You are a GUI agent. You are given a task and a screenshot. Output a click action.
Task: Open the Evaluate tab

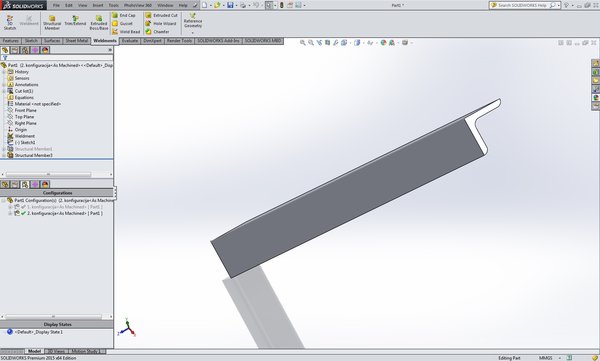point(130,41)
